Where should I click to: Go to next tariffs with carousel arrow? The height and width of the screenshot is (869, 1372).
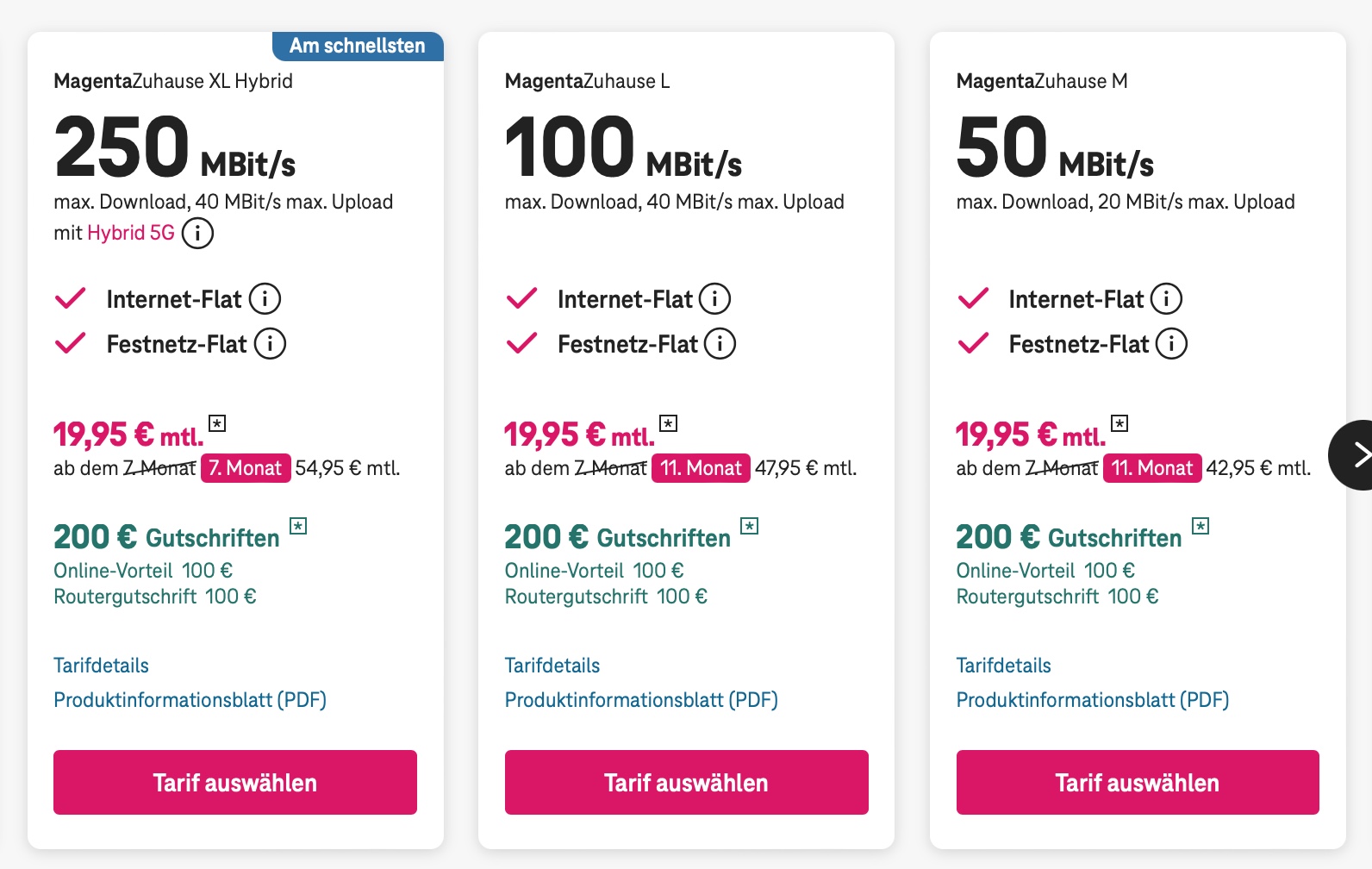1355,455
